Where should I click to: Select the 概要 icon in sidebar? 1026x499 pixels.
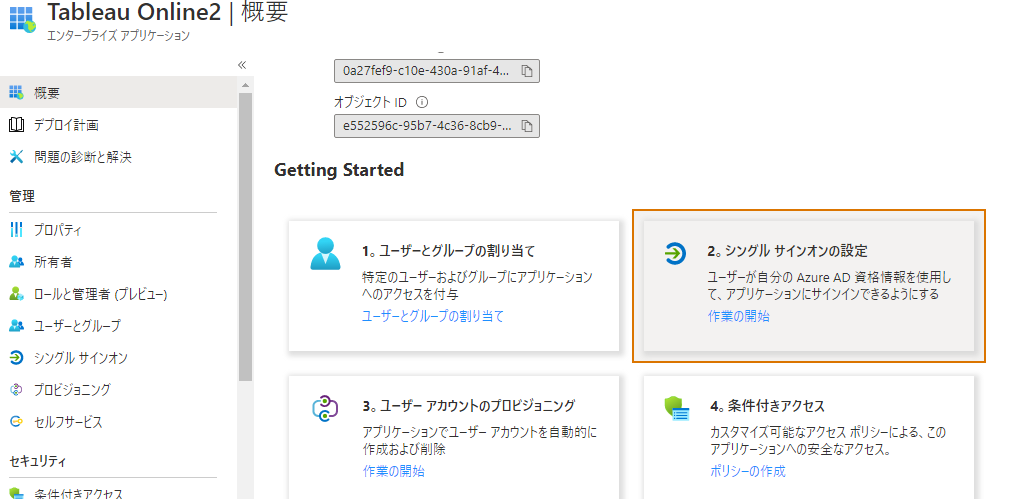point(16,93)
